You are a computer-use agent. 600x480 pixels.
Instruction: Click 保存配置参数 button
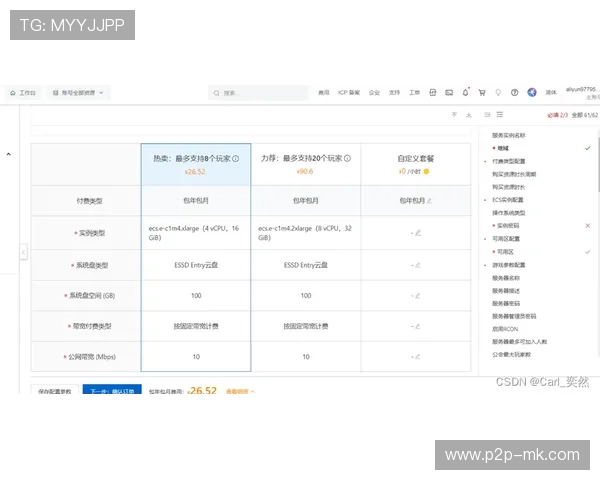pyautogui.click(x=55, y=390)
